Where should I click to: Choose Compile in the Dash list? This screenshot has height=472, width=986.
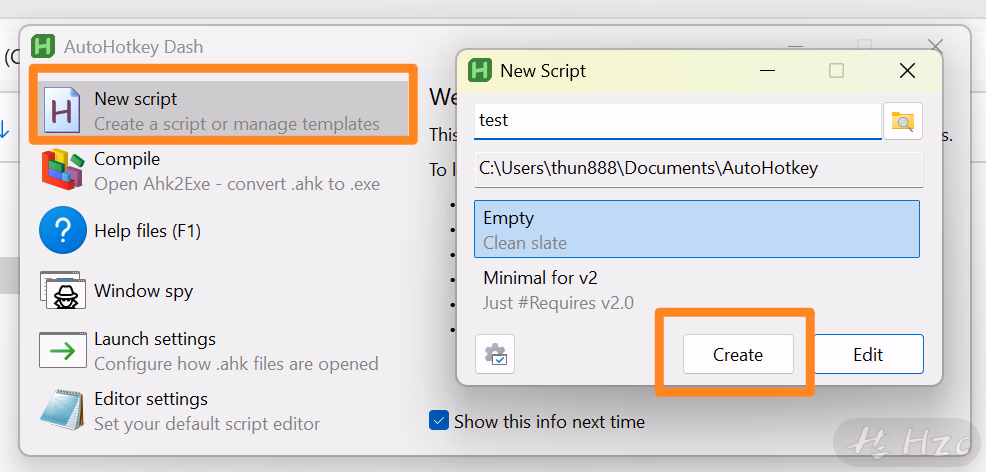point(223,170)
